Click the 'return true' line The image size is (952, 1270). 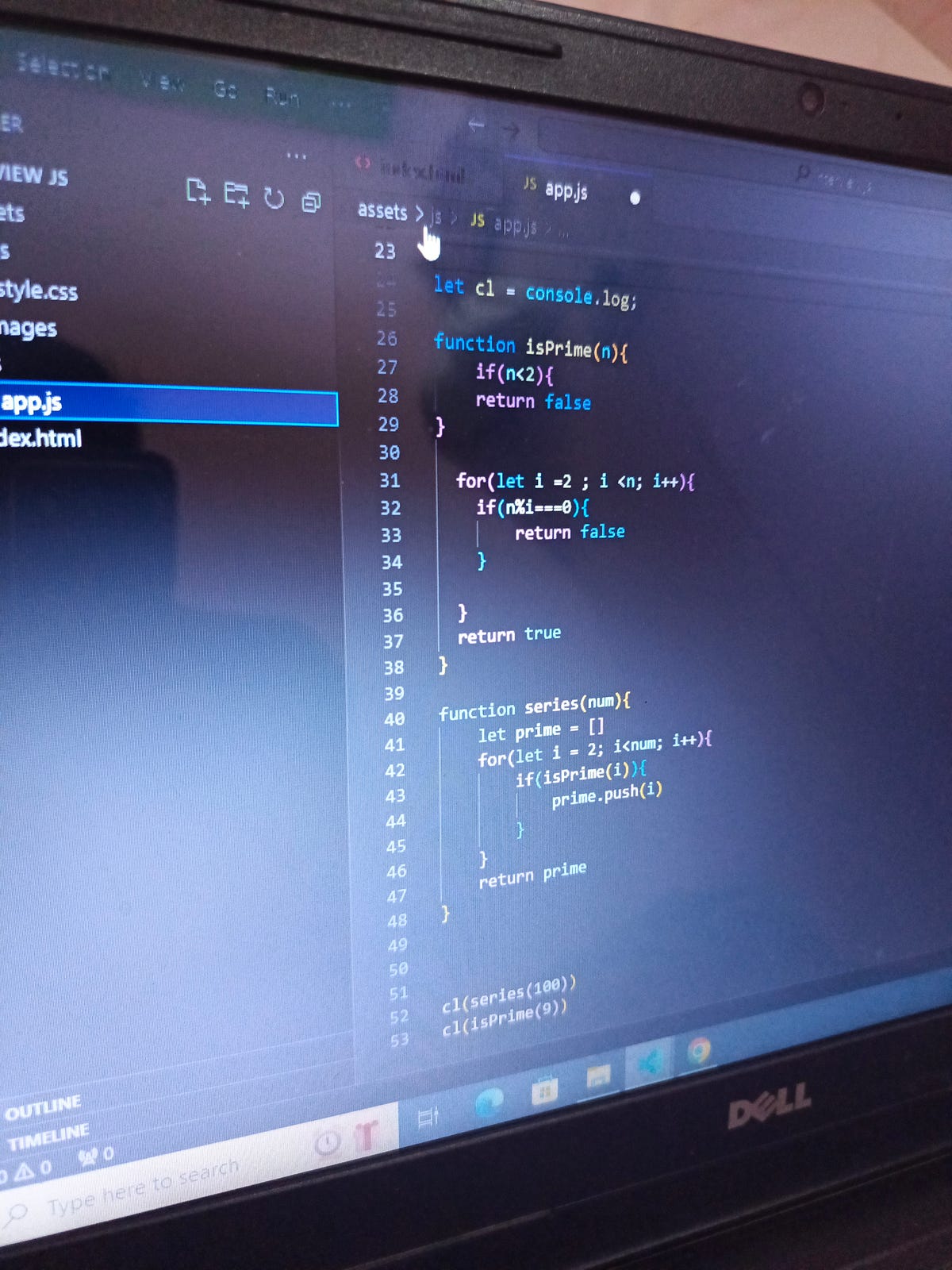click(x=509, y=635)
